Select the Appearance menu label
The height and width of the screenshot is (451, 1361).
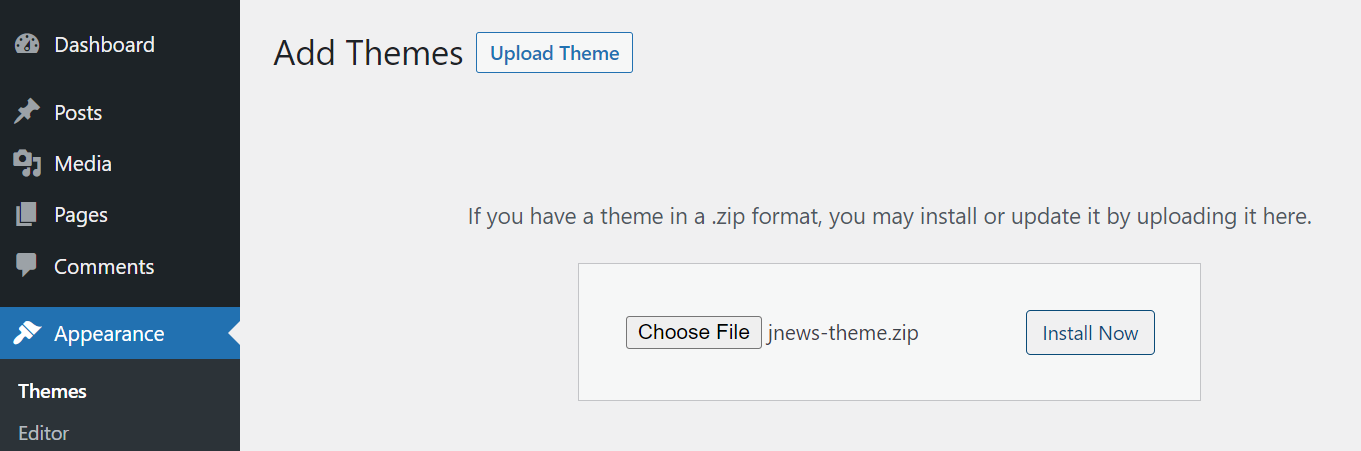point(109,334)
